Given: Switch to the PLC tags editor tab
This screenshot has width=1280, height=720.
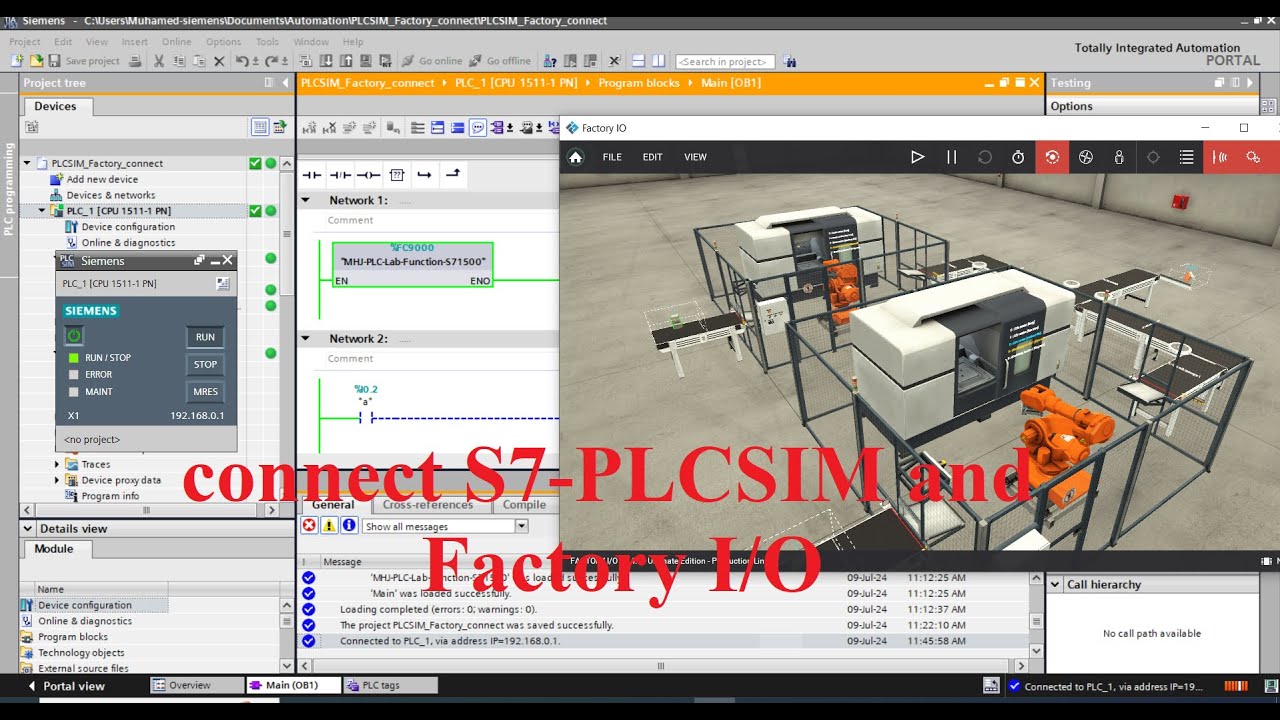Looking at the screenshot, I should click(x=390, y=685).
